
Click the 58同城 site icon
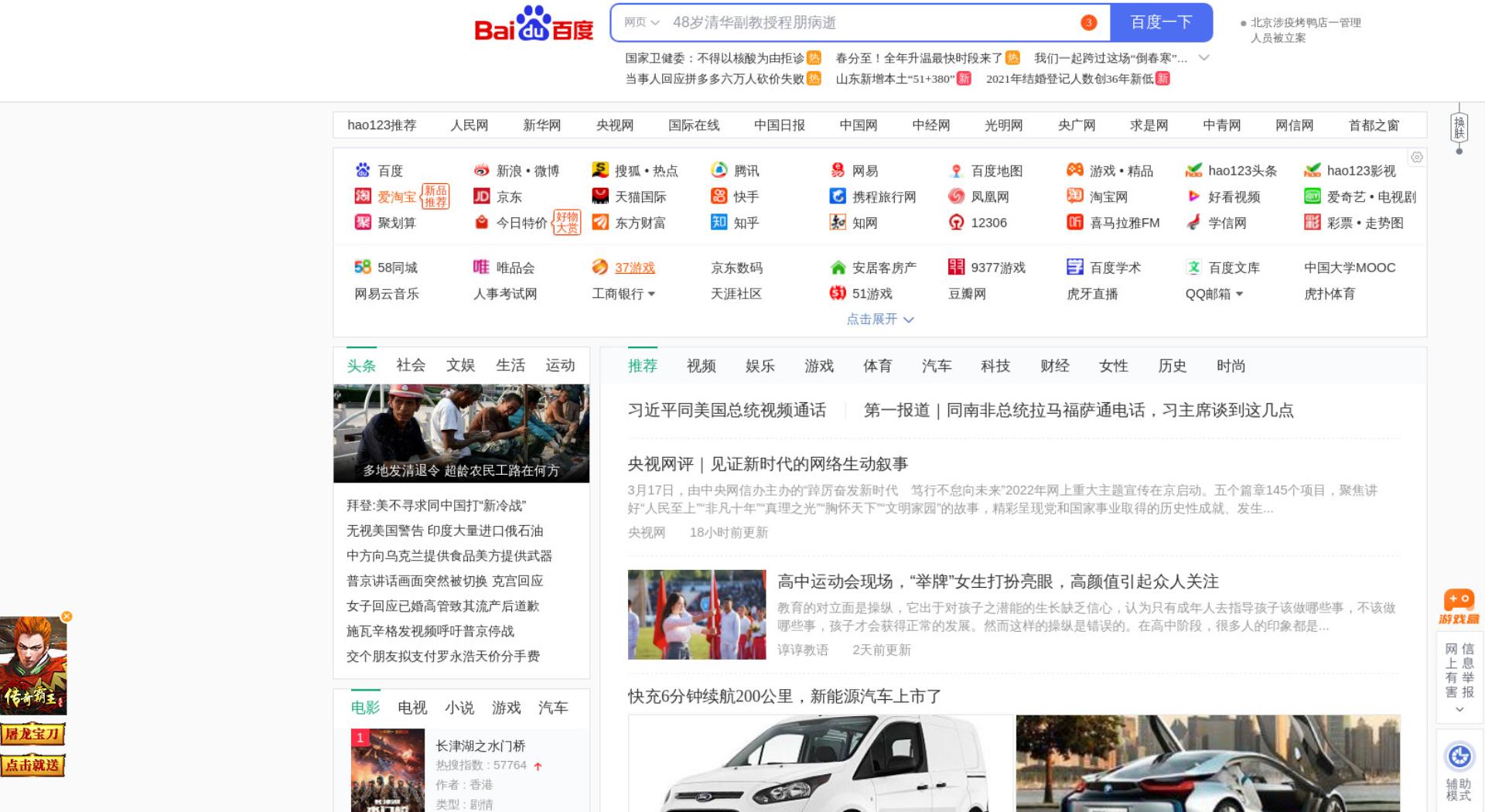pos(363,268)
